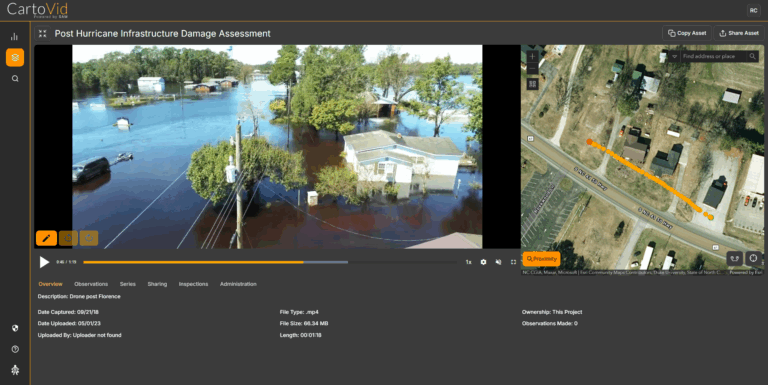Zoom out on the map
This screenshot has height=385, width=768.
532,69
